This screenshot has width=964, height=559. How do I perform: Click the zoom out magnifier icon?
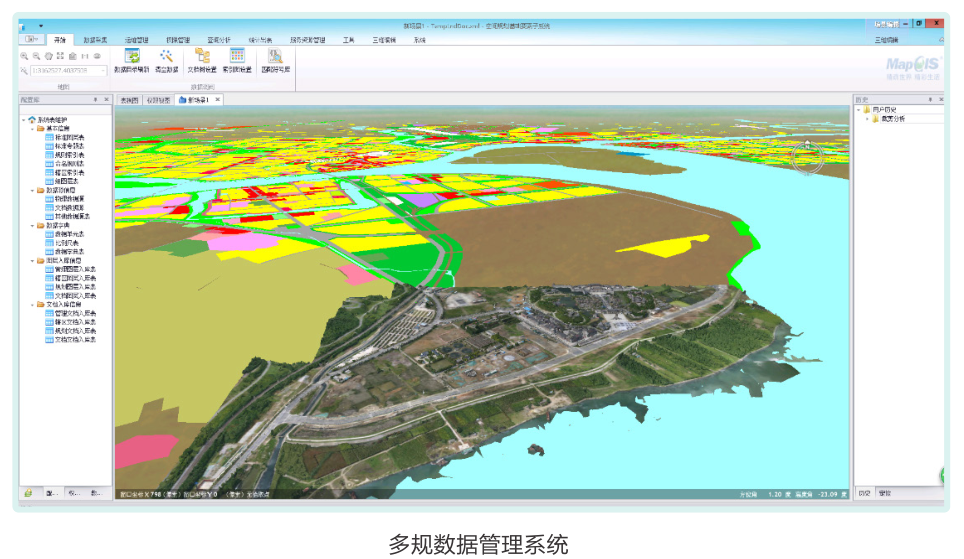(x=37, y=57)
